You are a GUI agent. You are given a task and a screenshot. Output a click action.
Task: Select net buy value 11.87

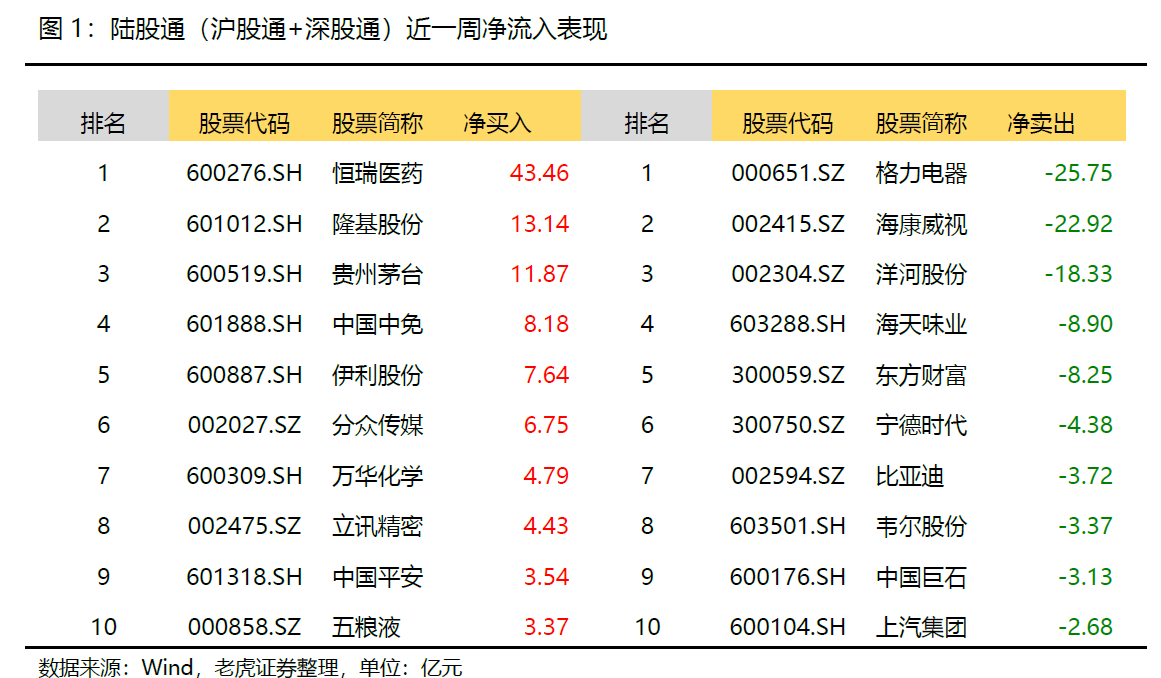[539, 274]
